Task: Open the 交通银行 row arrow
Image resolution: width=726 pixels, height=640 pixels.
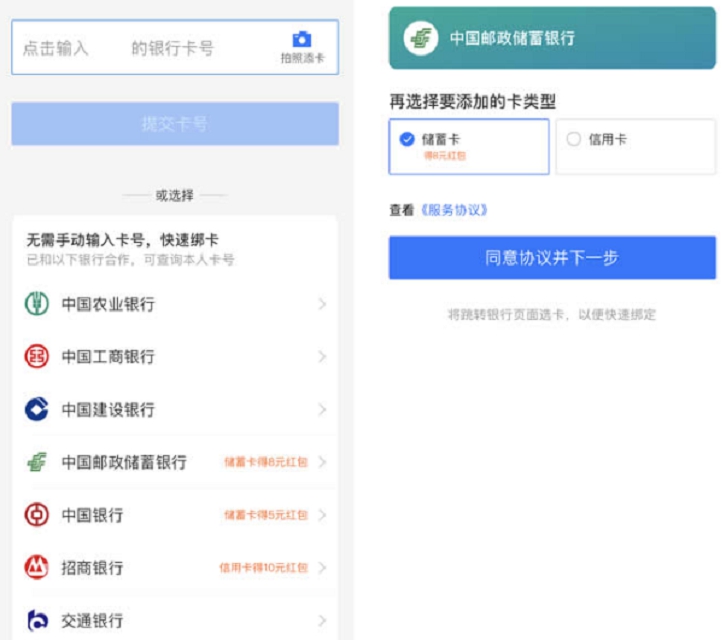Action: click(322, 620)
